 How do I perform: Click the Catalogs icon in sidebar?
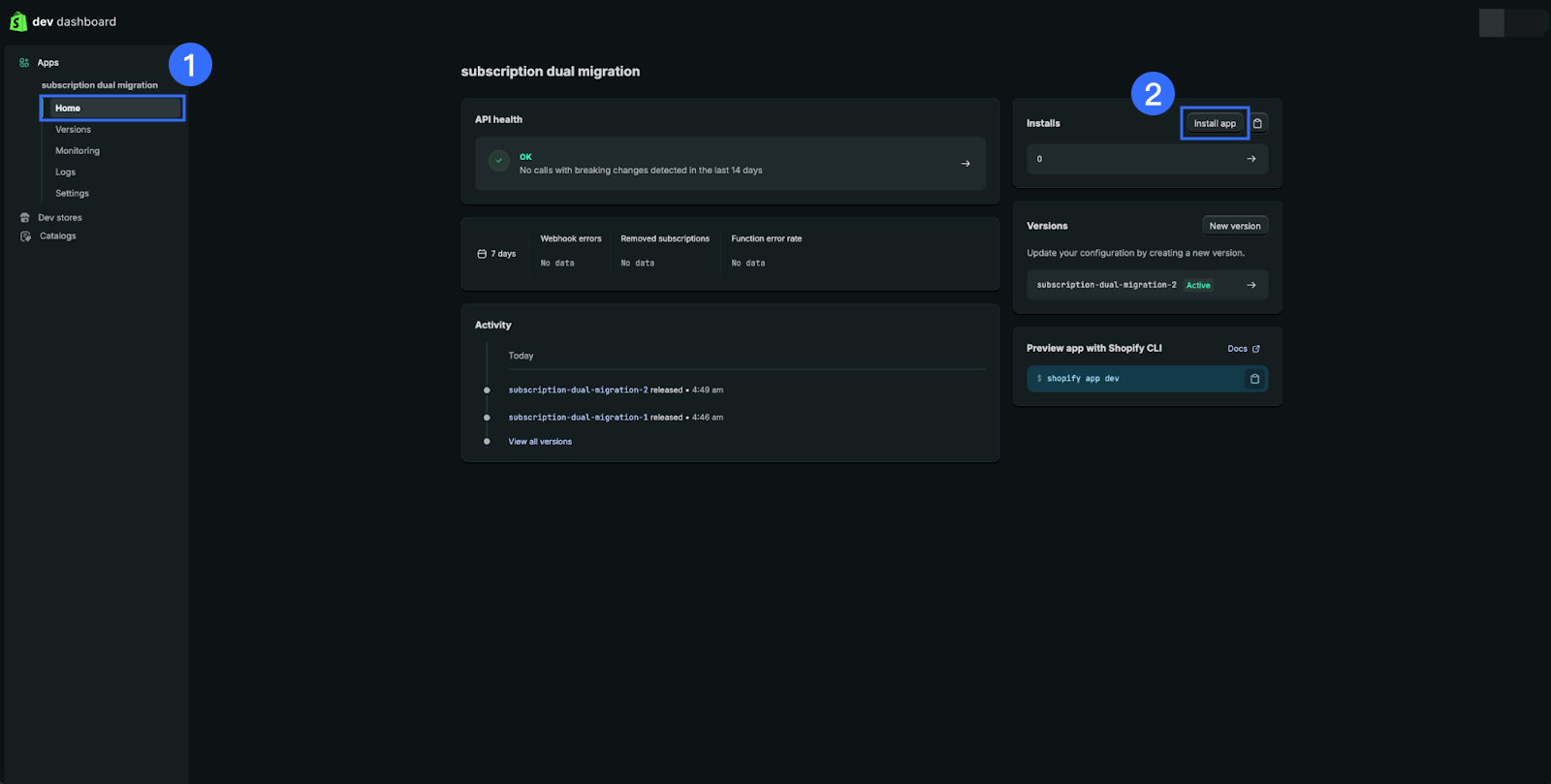click(x=25, y=236)
